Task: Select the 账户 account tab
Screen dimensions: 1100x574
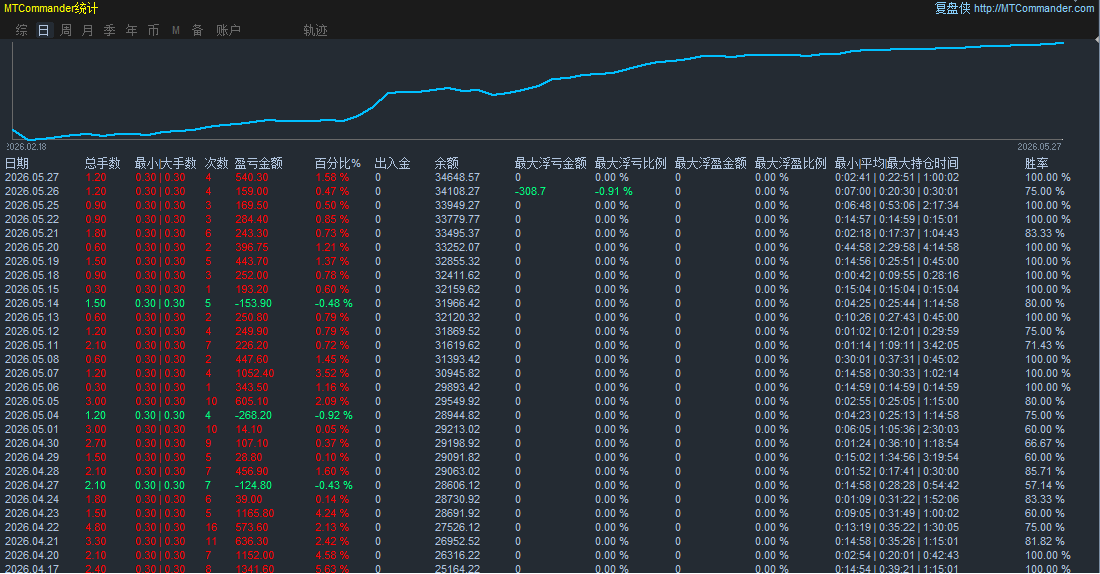Action: click(228, 30)
